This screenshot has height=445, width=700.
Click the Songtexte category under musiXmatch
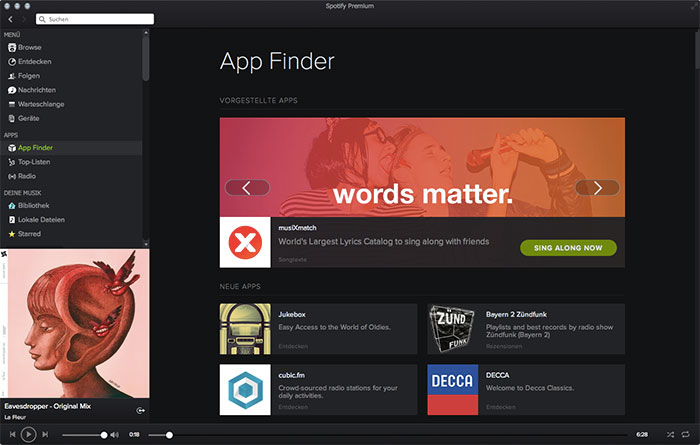point(292,260)
